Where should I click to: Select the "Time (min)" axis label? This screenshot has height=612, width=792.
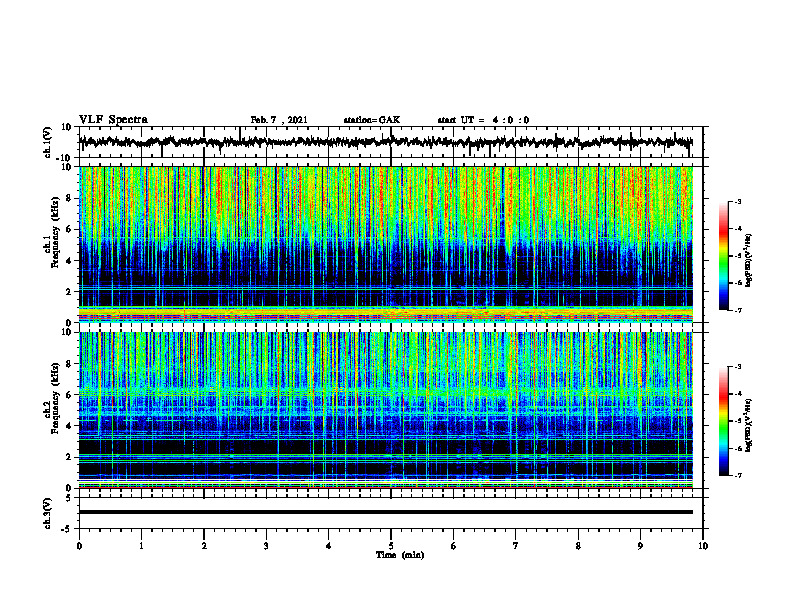(x=400, y=555)
